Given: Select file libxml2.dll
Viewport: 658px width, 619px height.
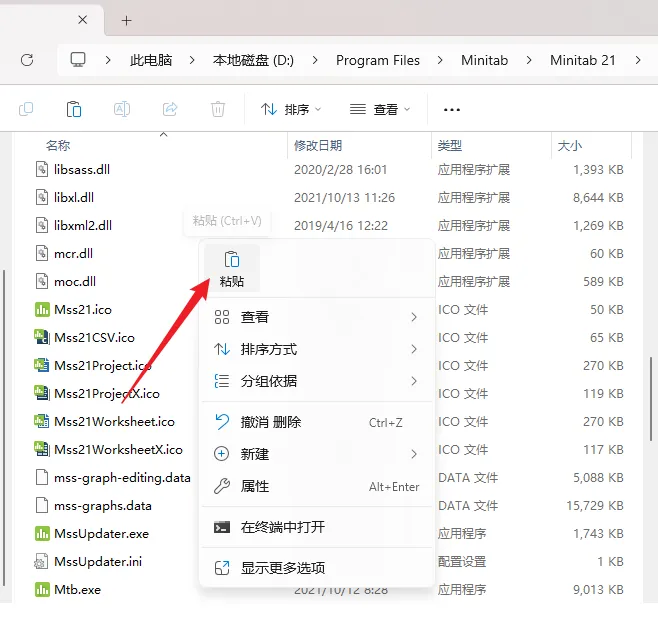Looking at the screenshot, I should pos(83,226).
